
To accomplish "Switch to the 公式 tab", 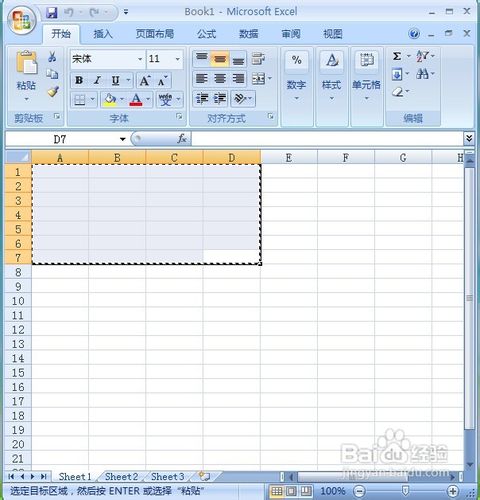I will (206, 34).
